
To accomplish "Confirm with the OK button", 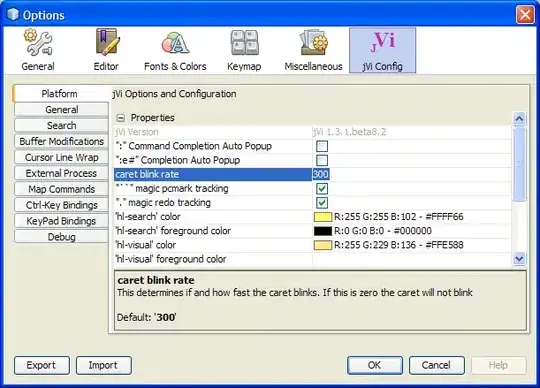I will pyautogui.click(x=375, y=365).
